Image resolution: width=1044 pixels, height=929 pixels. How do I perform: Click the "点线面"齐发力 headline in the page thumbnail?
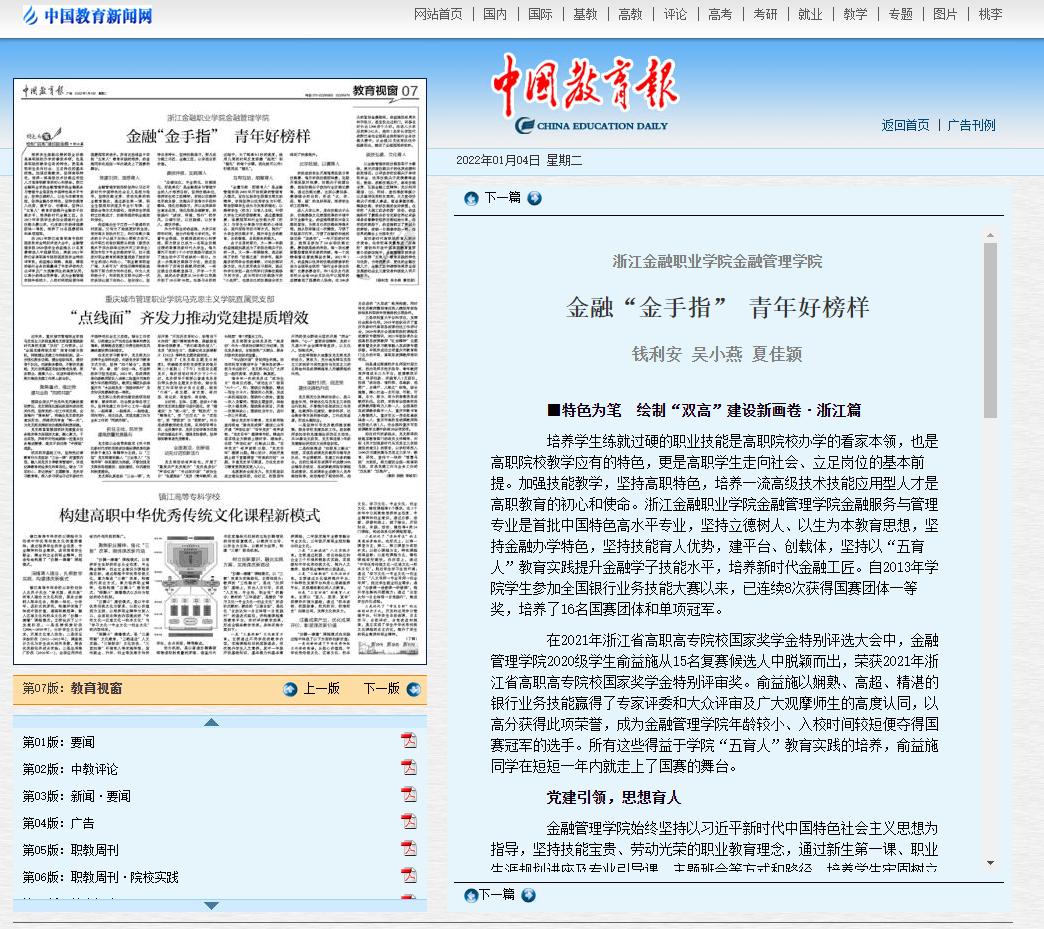[190, 318]
